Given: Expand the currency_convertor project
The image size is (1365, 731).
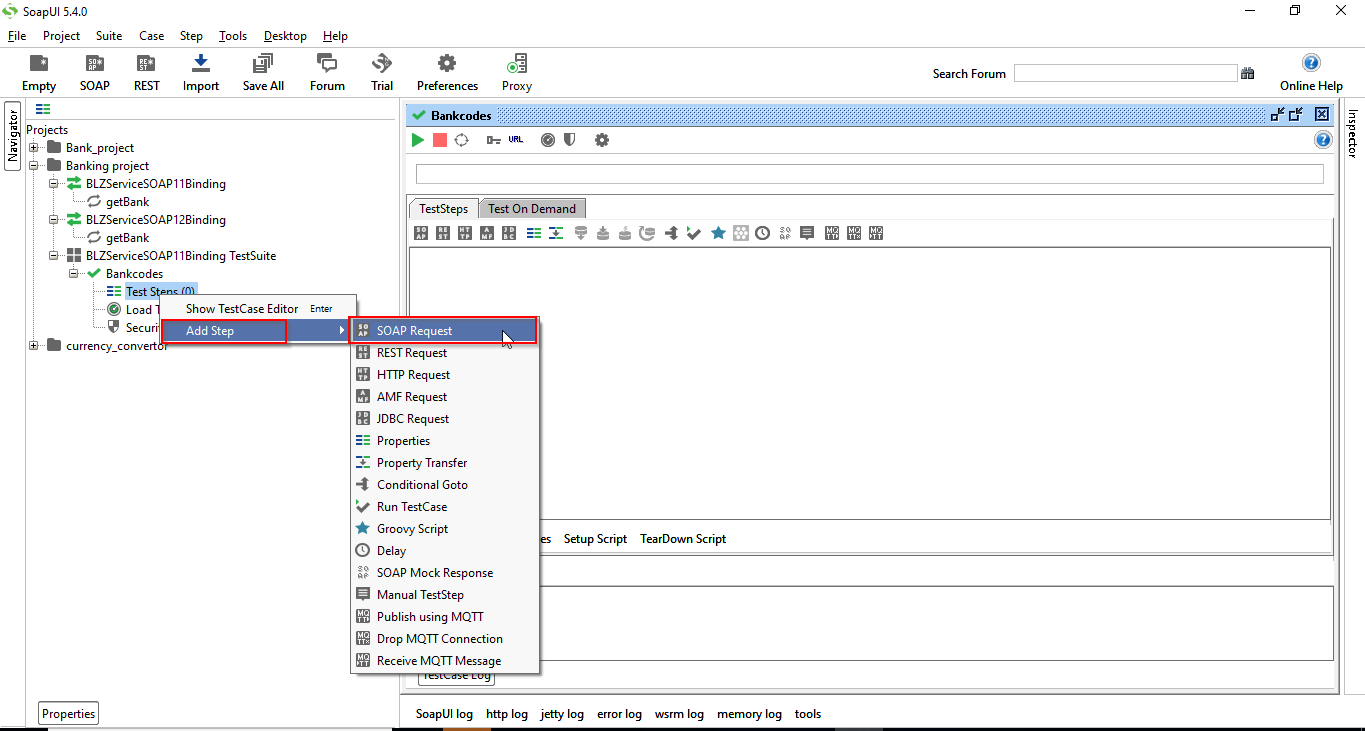Looking at the screenshot, I should 34,345.
